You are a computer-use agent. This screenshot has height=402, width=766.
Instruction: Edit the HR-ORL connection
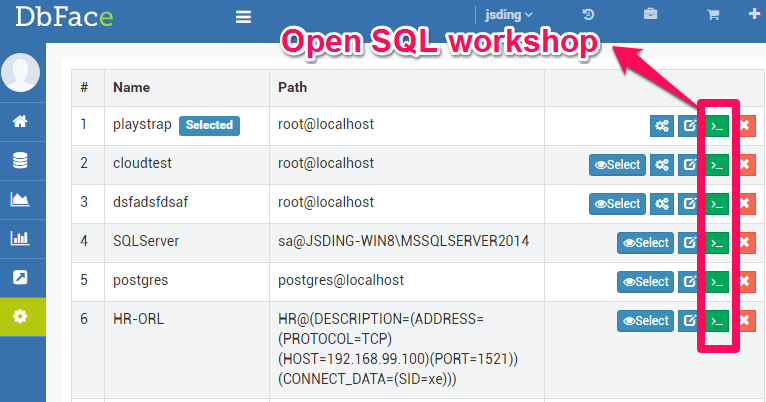pyautogui.click(x=689, y=321)
